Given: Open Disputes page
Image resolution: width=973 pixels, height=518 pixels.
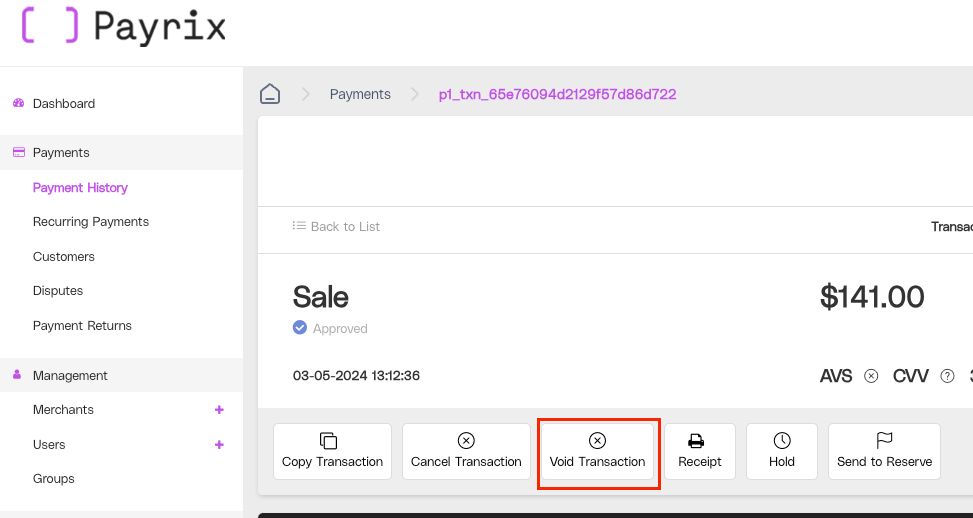Looking at the screenshot, I should click(x=58, y=290).
